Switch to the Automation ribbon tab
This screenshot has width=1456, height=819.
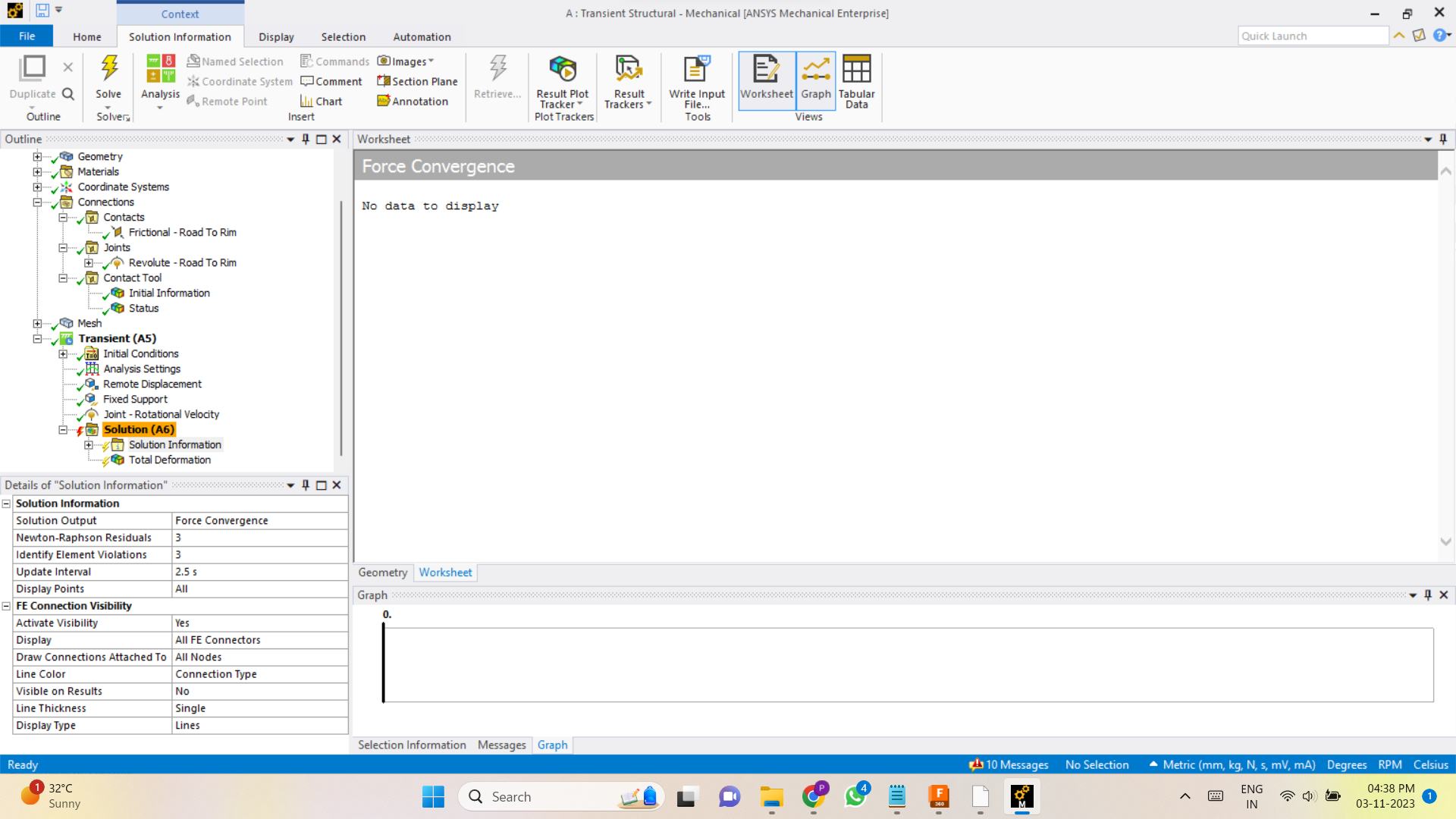click(422, 36)
